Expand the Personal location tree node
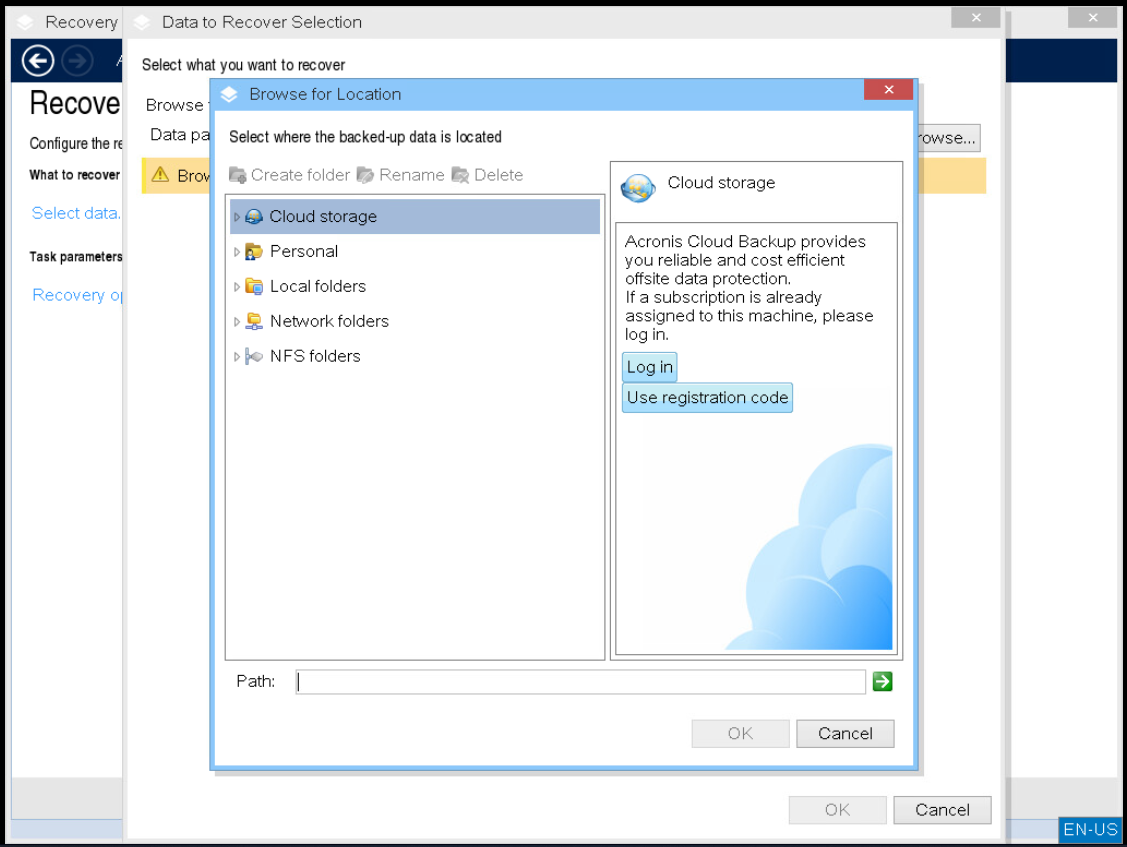The height and width of the screenshot is (847, 1127). (x=236, y=251)
